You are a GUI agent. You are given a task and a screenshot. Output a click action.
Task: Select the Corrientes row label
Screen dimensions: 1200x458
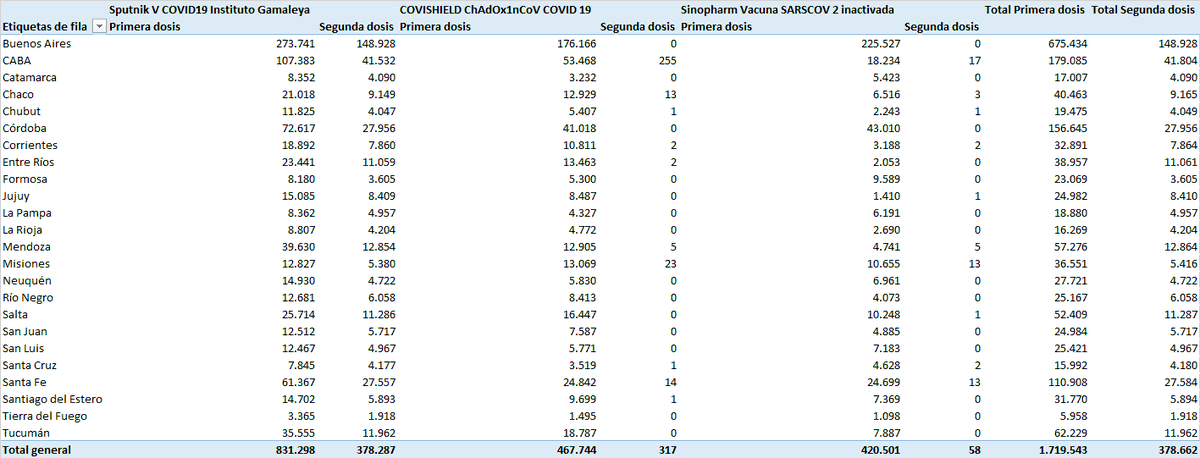tap(30, 146)
